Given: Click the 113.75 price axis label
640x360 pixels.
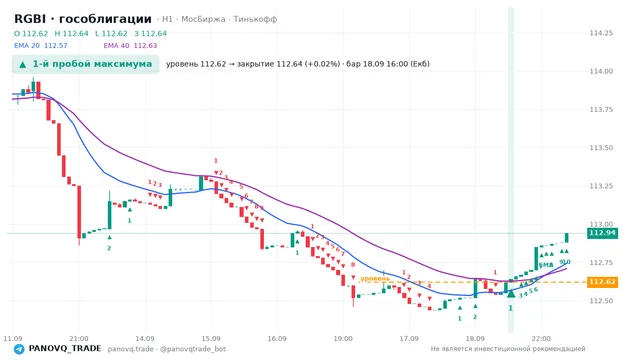Looking at the screenshot, I should pos(601,109).
